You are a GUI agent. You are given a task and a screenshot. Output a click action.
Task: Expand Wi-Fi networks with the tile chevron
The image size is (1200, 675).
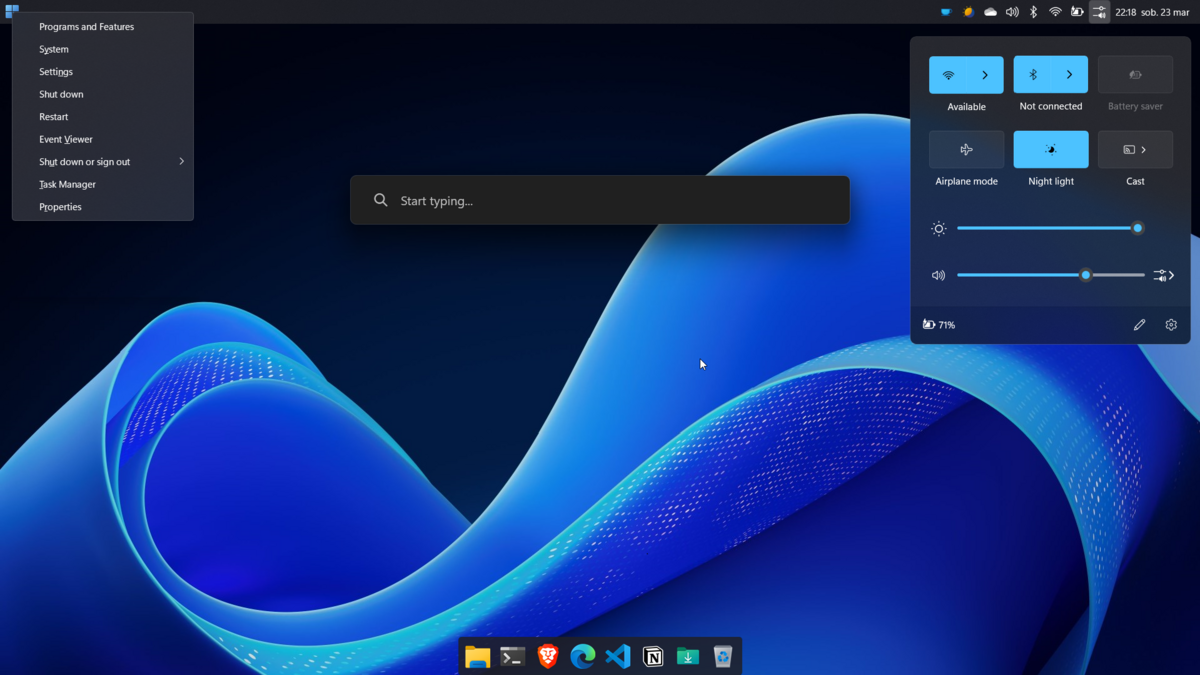(985, 75)
